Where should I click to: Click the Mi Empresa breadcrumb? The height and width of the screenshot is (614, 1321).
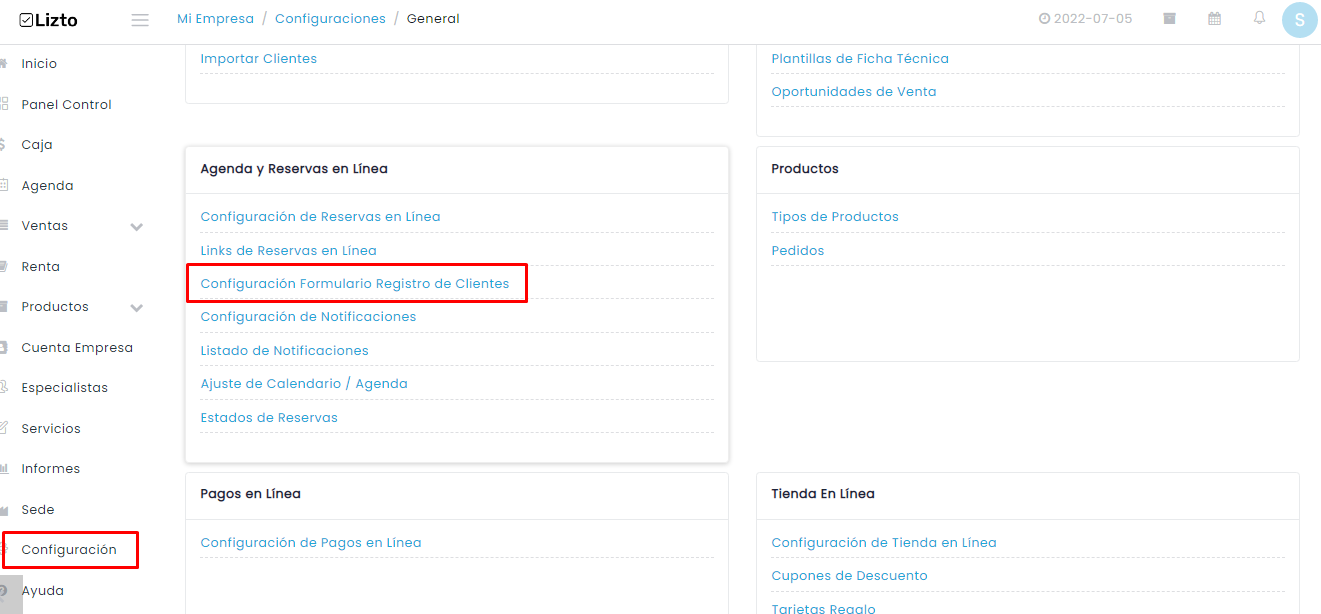pyautogui.click(x=214, y=19)
